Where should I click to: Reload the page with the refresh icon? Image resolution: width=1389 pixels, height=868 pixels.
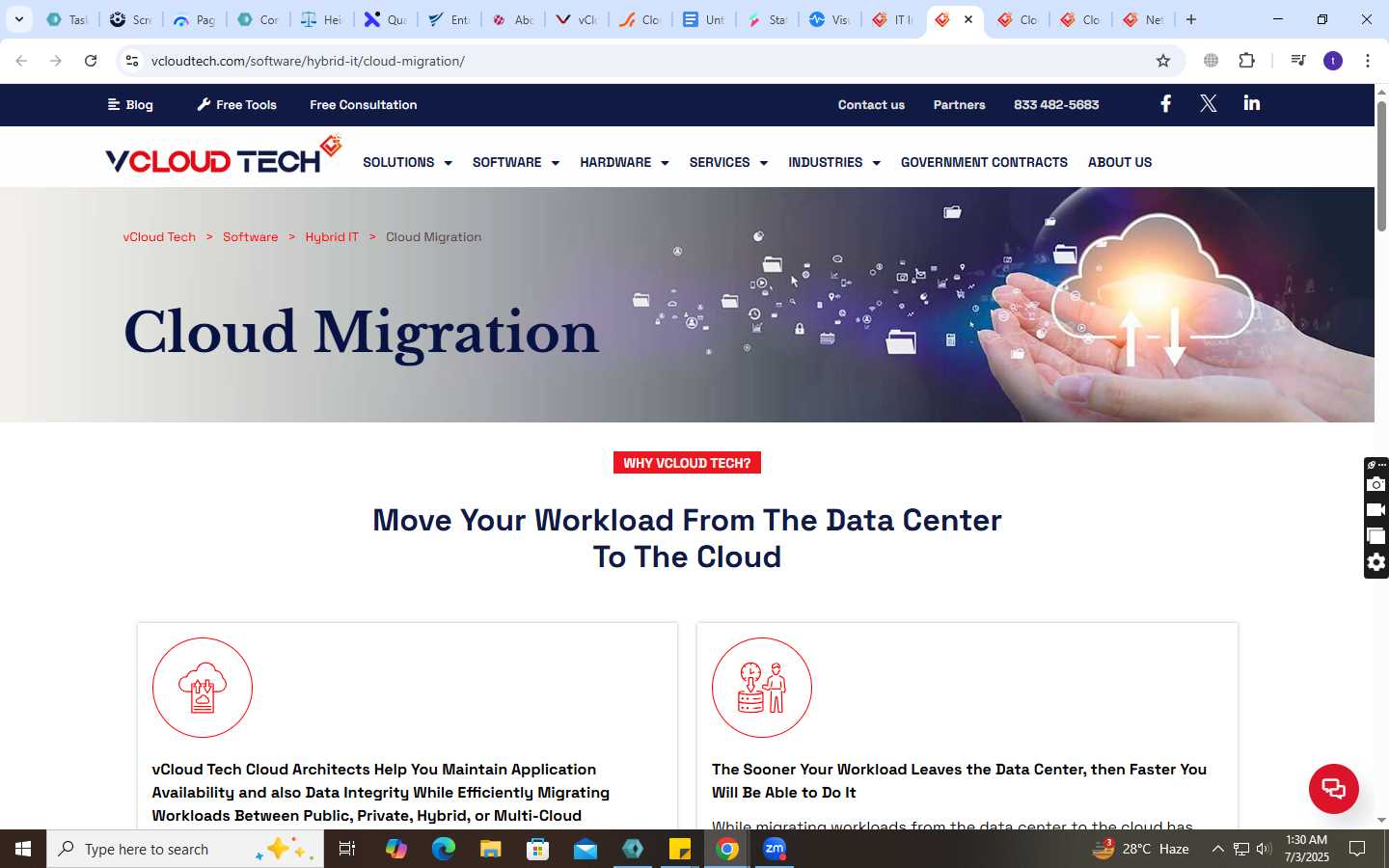[91, 61]
